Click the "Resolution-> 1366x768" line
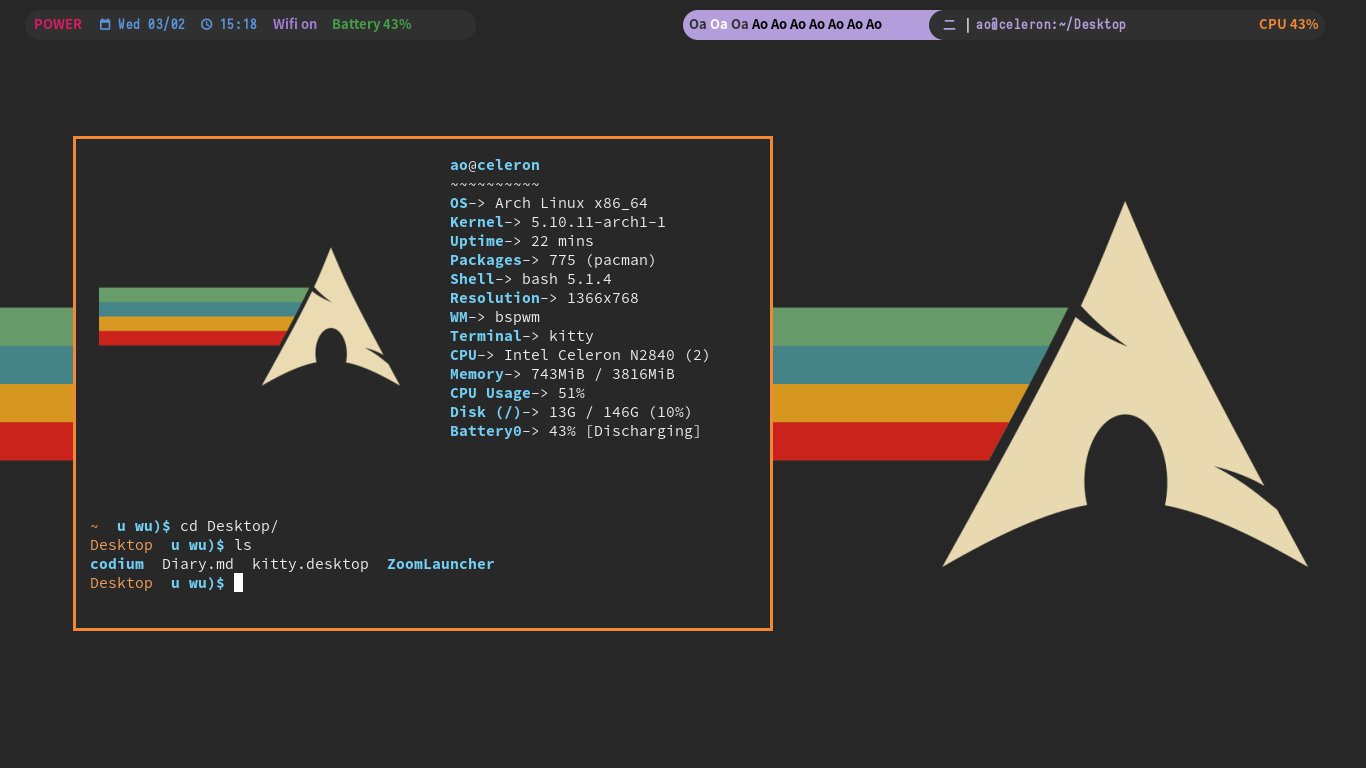1366x768 pixels. tap(544, 298)
